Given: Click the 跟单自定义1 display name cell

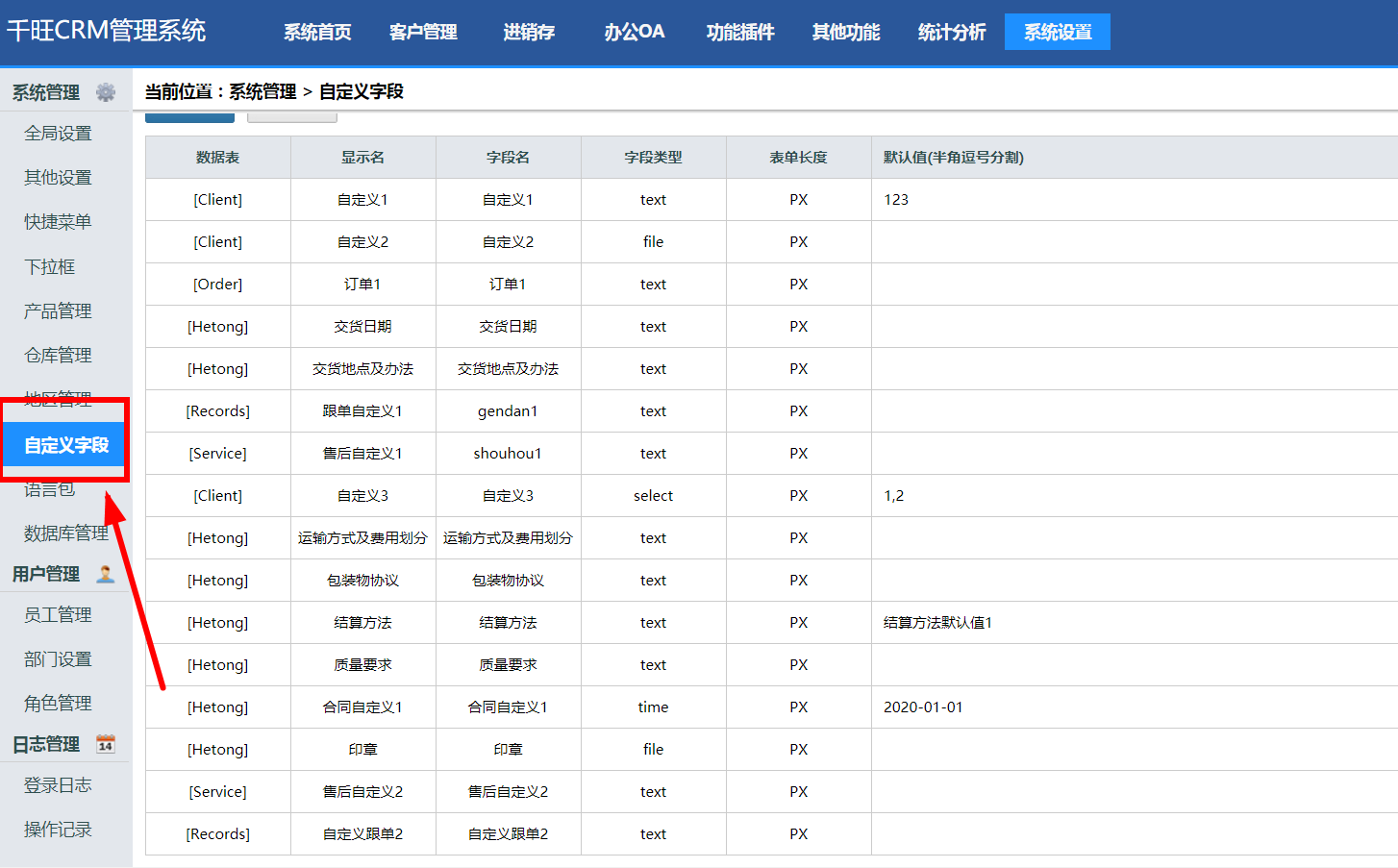Looking at the screenshot, I should tap(363, 411).
